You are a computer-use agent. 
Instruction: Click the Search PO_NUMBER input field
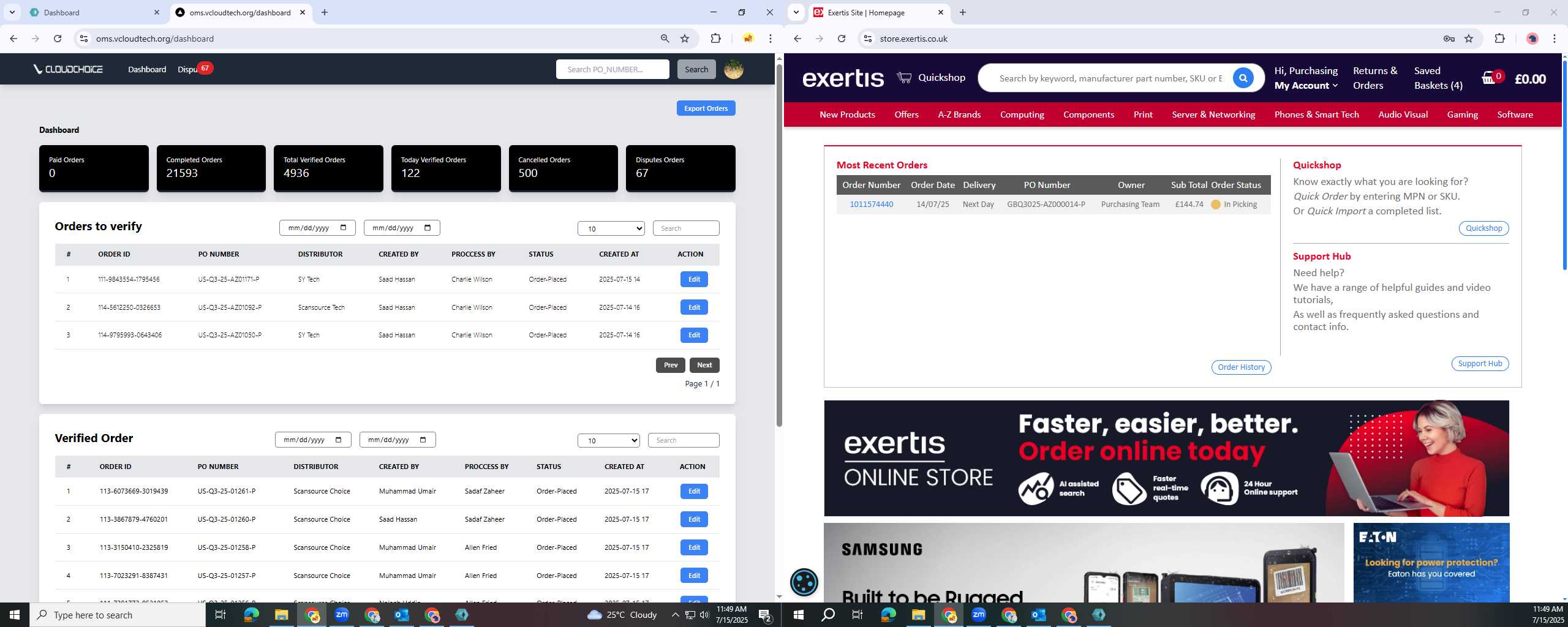click(612, 69)
